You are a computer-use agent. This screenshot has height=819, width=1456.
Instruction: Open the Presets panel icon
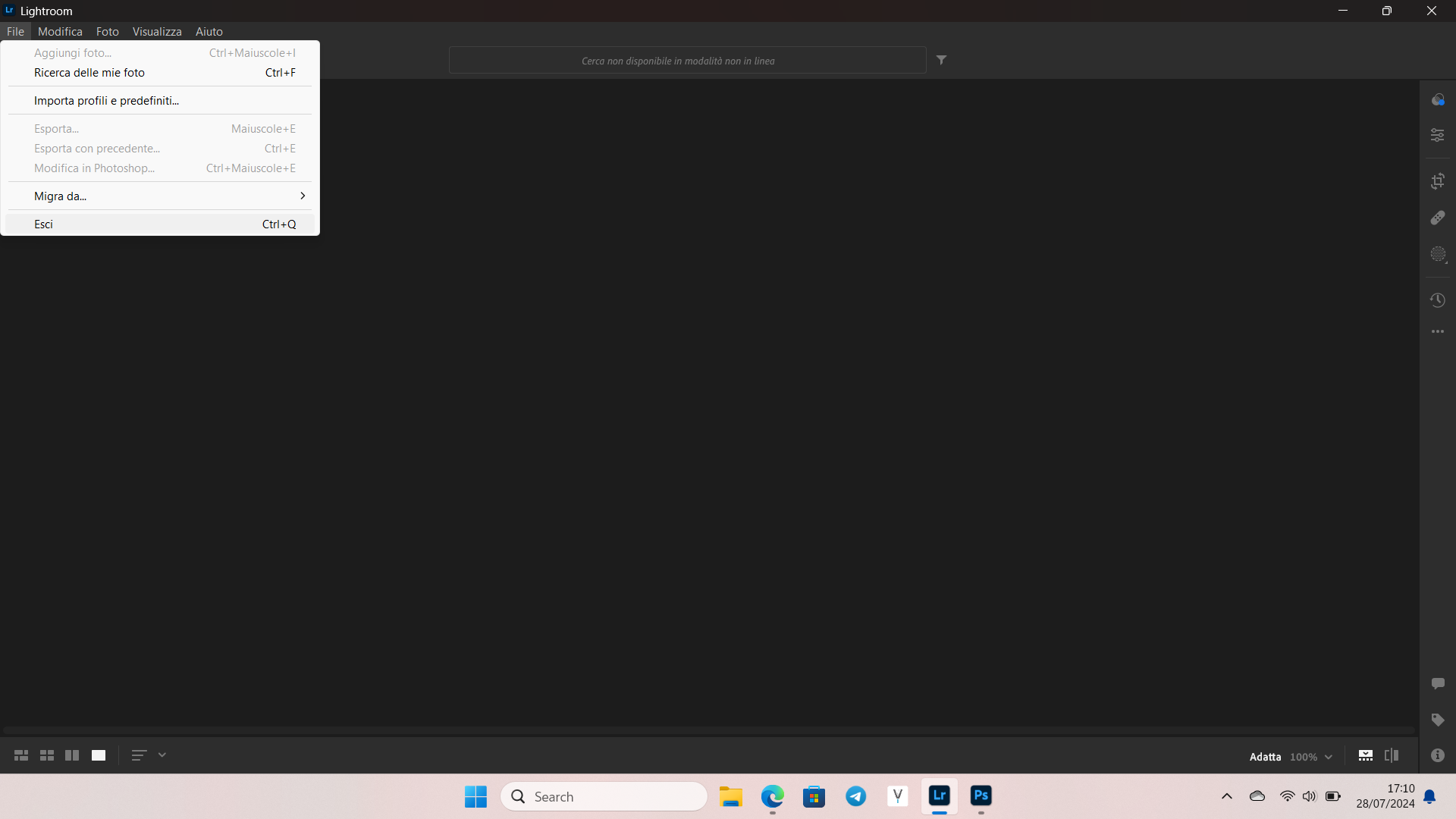tap(1438, 99)
